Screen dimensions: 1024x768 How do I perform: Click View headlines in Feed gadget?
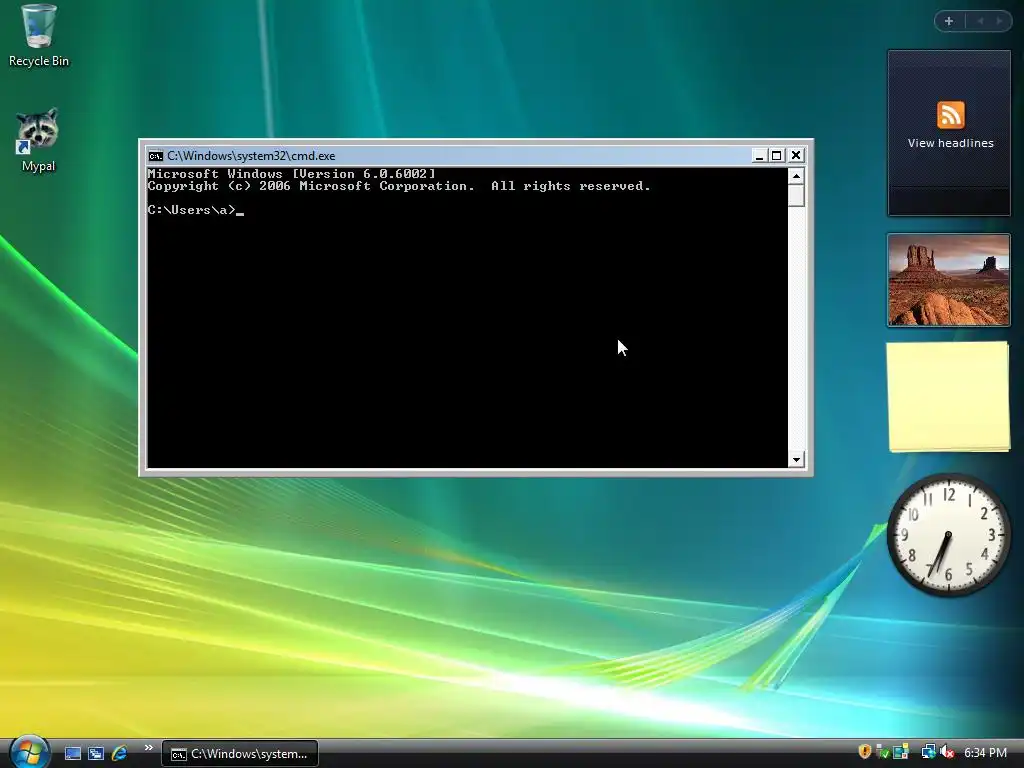950,143
